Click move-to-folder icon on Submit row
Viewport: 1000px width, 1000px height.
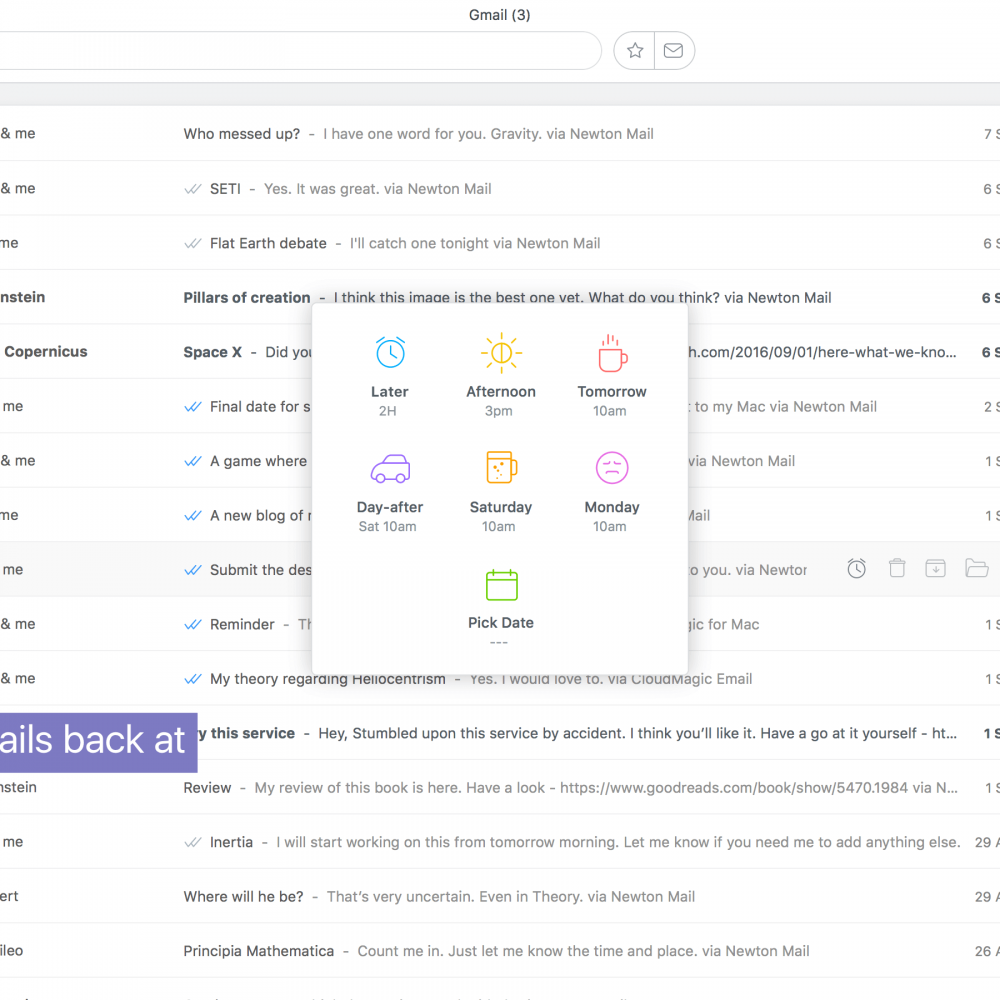(976, 568)
